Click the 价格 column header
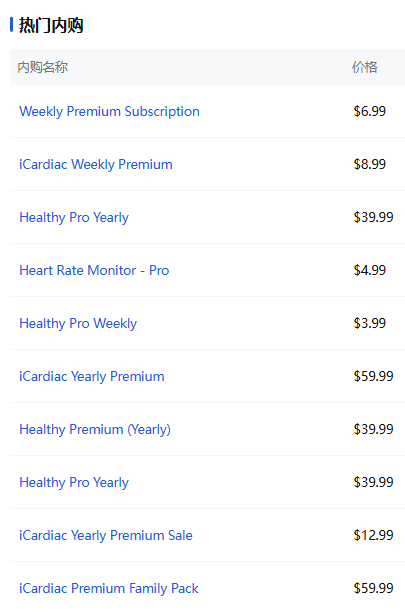 click(x=364, y=67)
